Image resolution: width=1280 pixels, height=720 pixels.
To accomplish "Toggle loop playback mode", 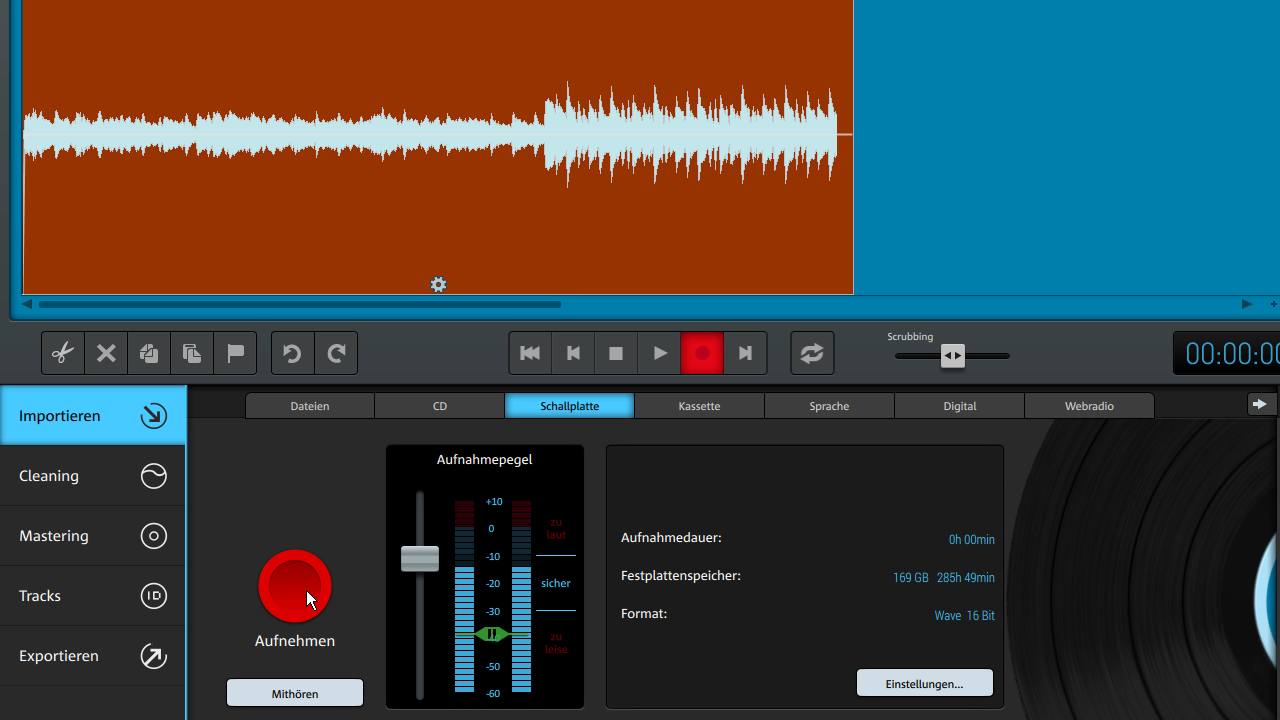I will pos(812,353).
